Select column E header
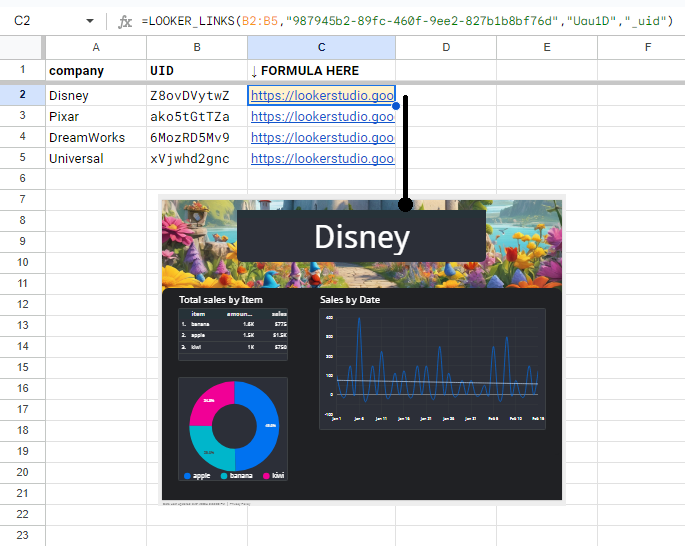This screenshot has width=685, height=546. (x=547, y=47)
